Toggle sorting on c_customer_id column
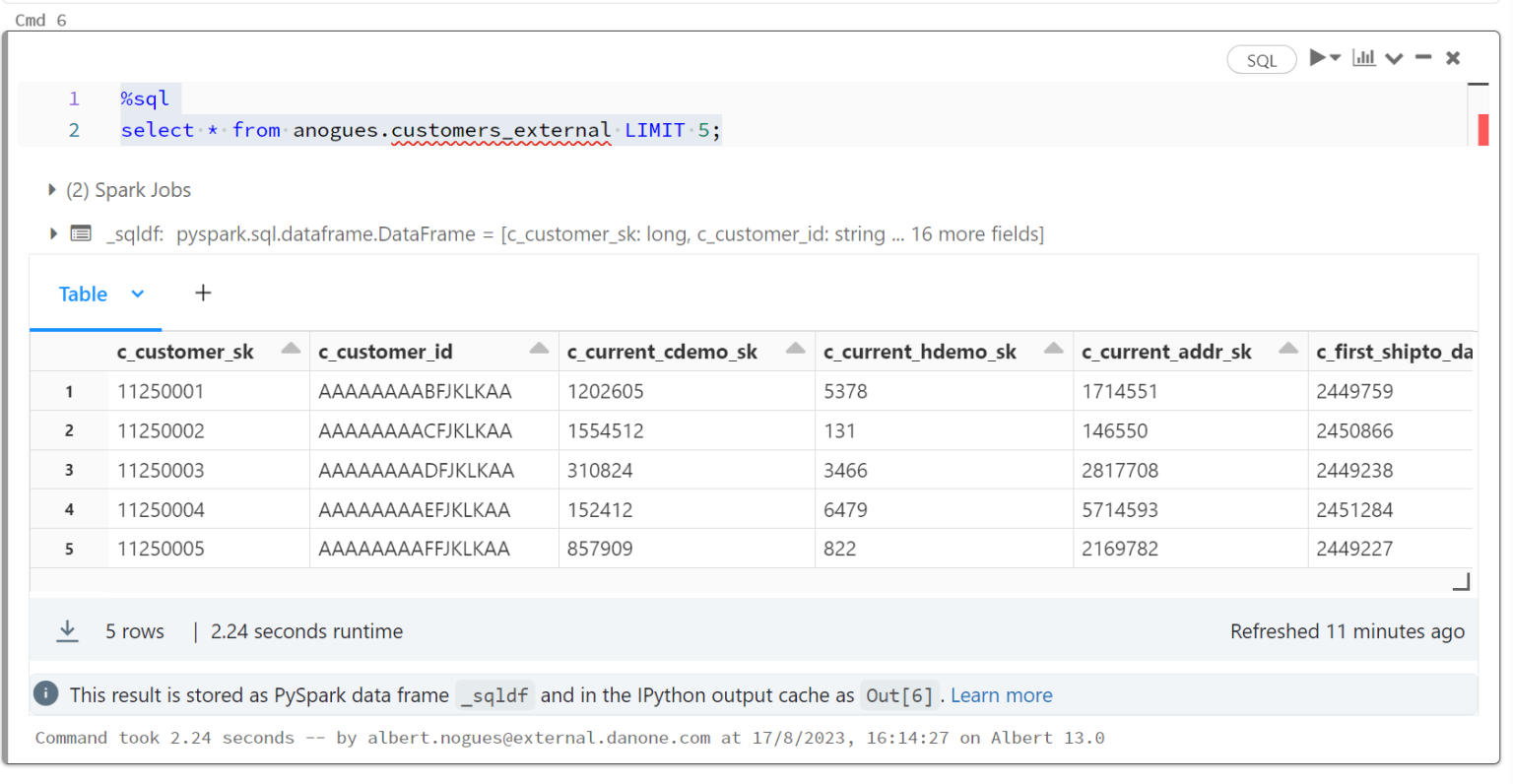 point(539,349)
